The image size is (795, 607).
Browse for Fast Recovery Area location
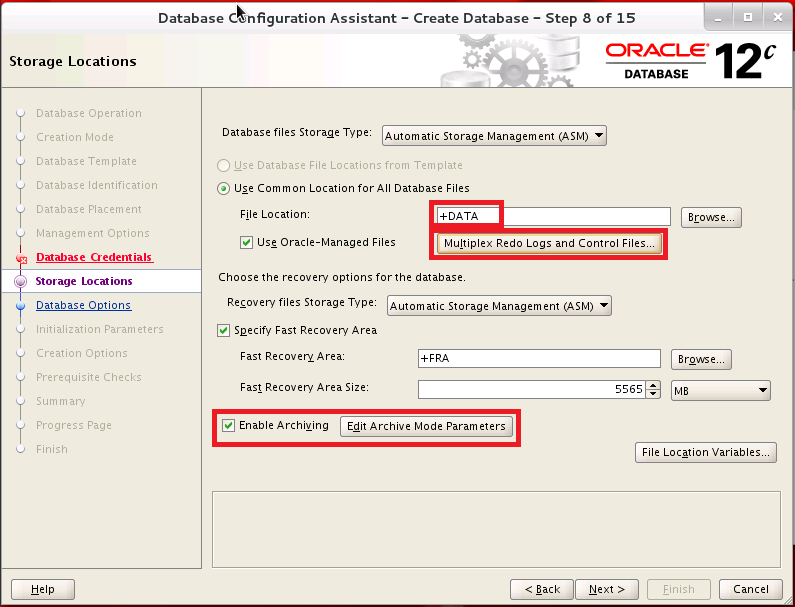[701, 359]
